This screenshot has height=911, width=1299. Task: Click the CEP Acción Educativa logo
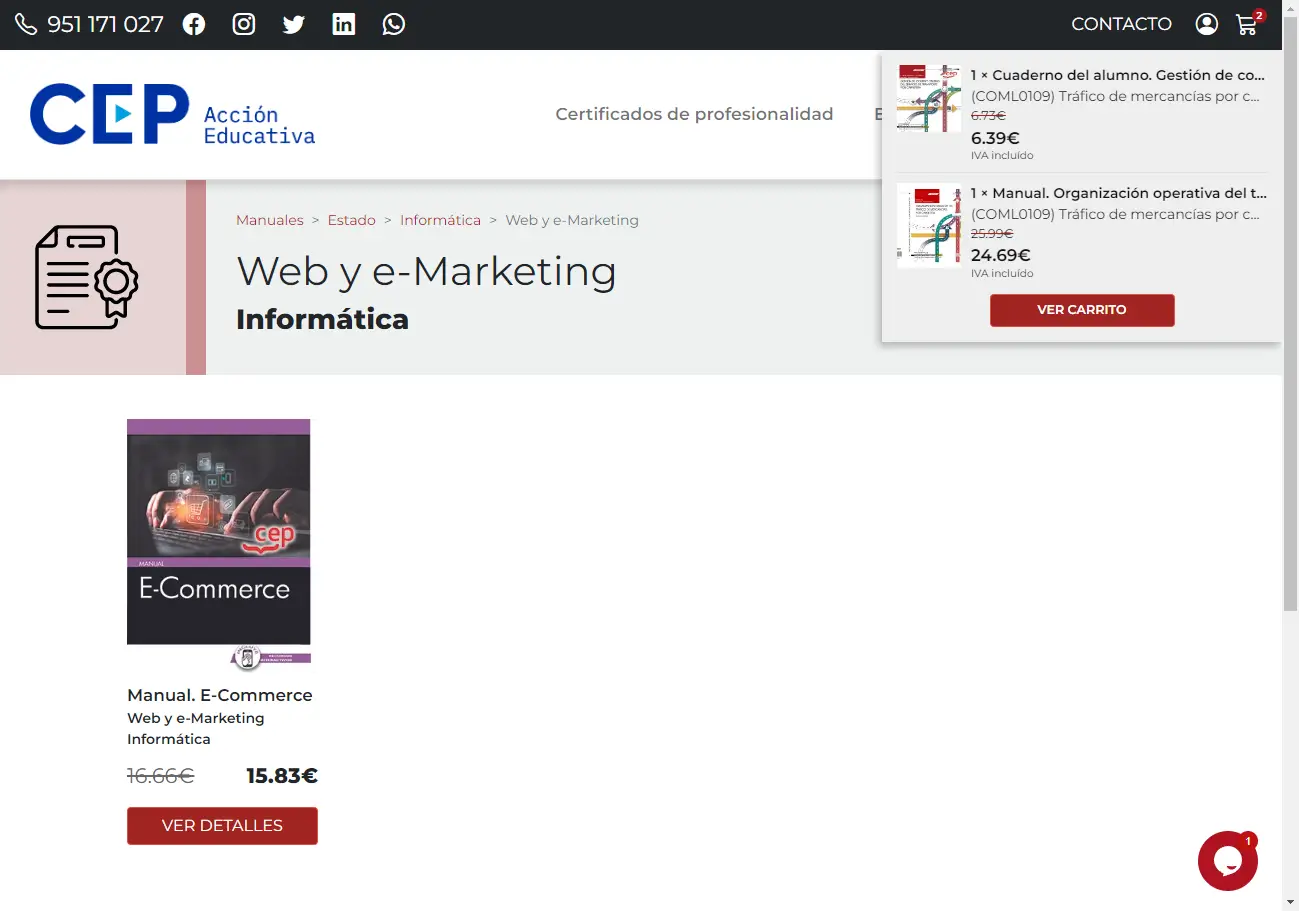172,115
